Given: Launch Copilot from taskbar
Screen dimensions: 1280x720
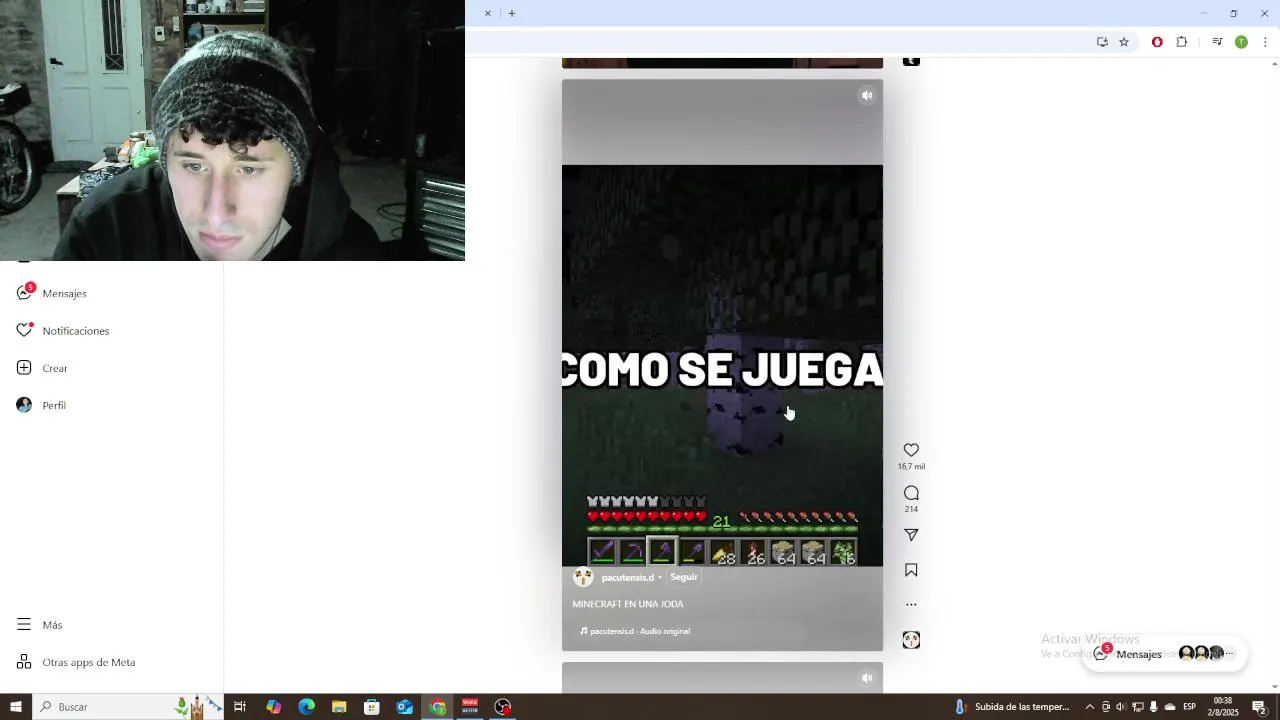Looking at the screenshot, I should [273, 707].
